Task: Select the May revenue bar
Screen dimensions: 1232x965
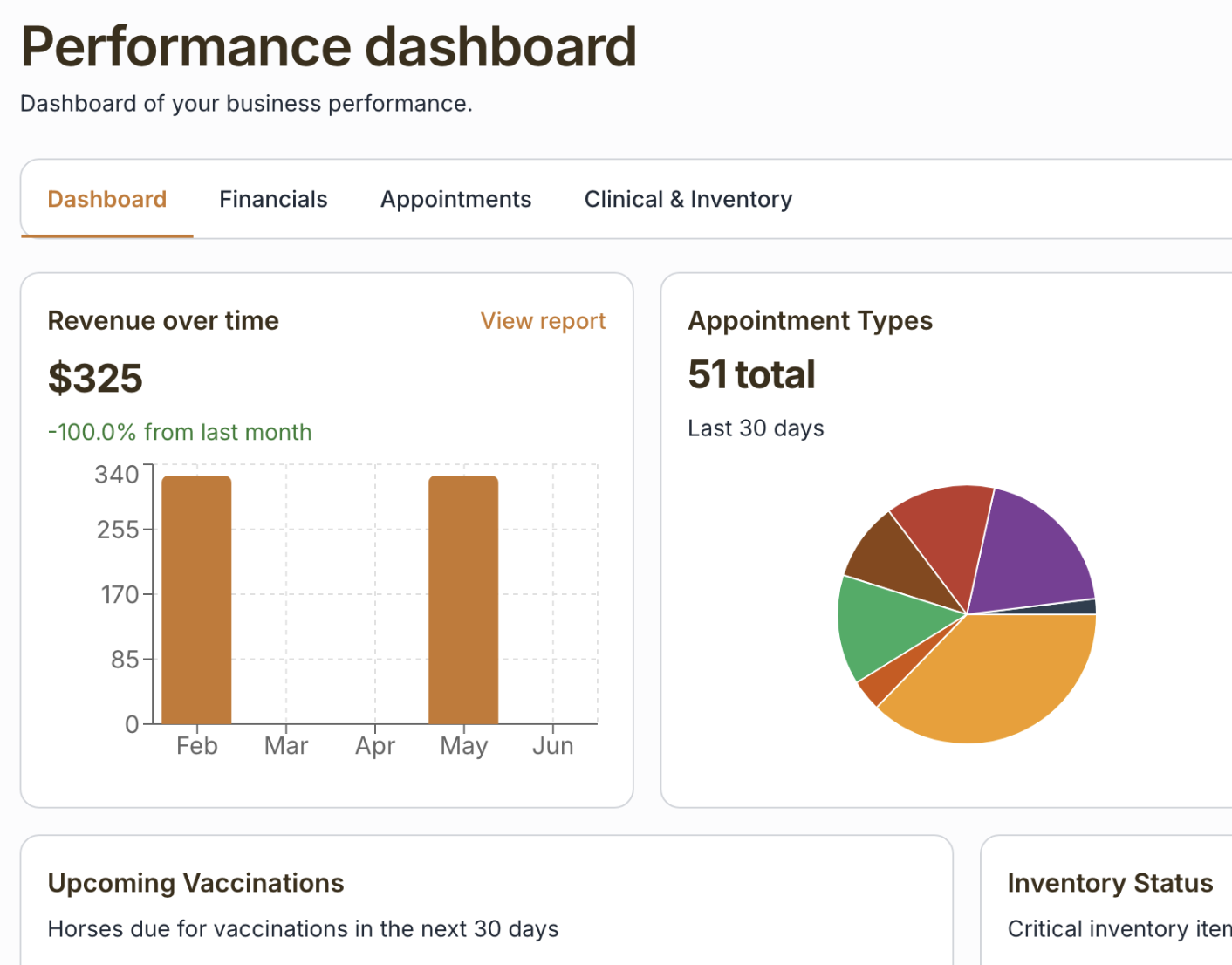Action: coord(463,599)
